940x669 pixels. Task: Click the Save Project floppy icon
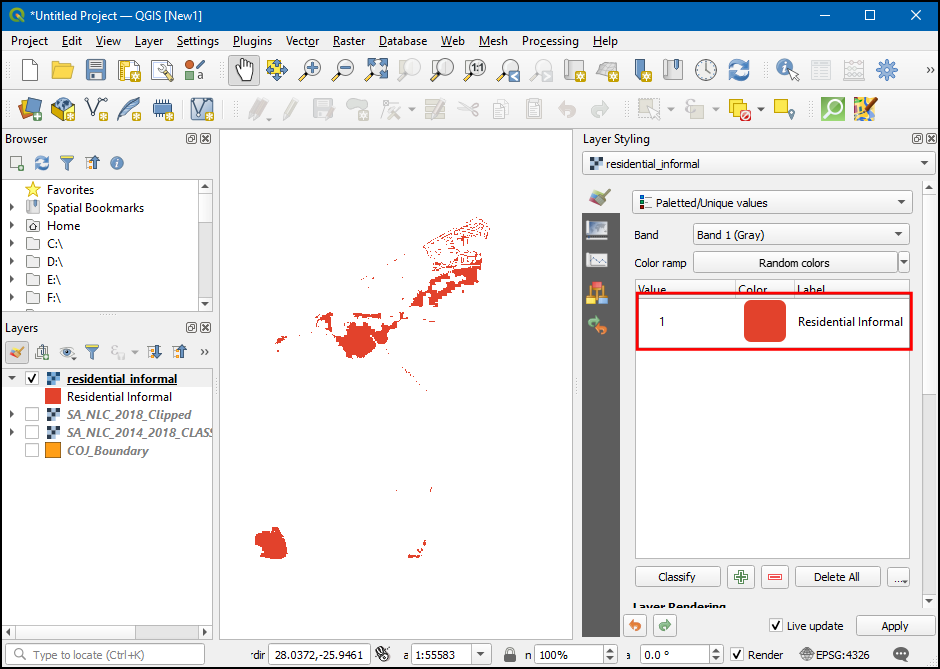[95, 70]
